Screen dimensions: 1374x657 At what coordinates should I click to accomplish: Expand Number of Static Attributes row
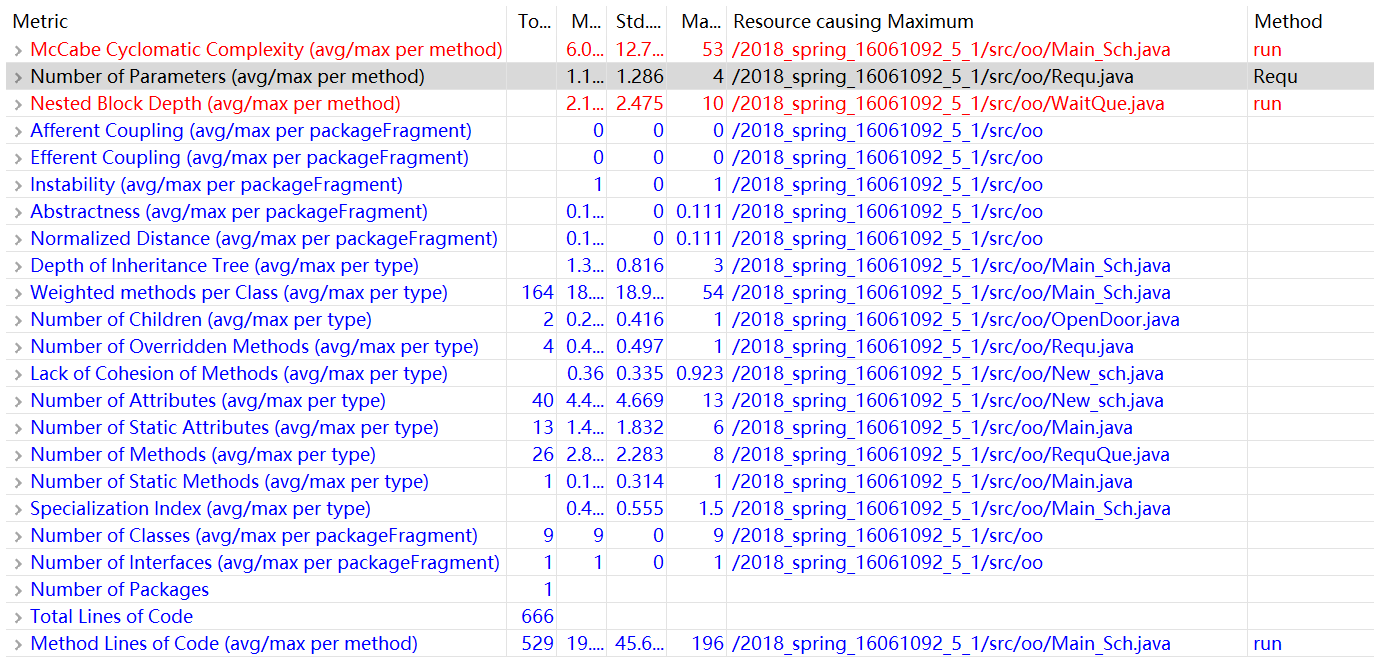coord(17,428)
